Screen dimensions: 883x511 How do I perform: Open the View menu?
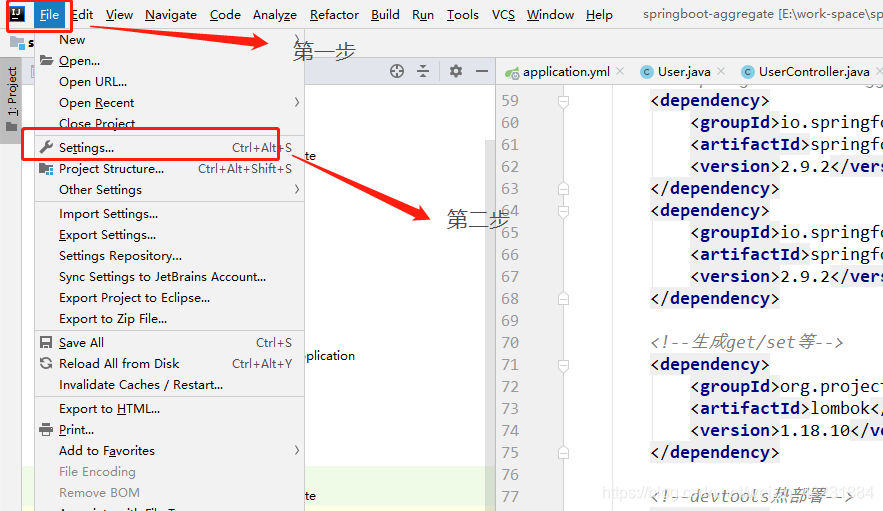(119, 15)
